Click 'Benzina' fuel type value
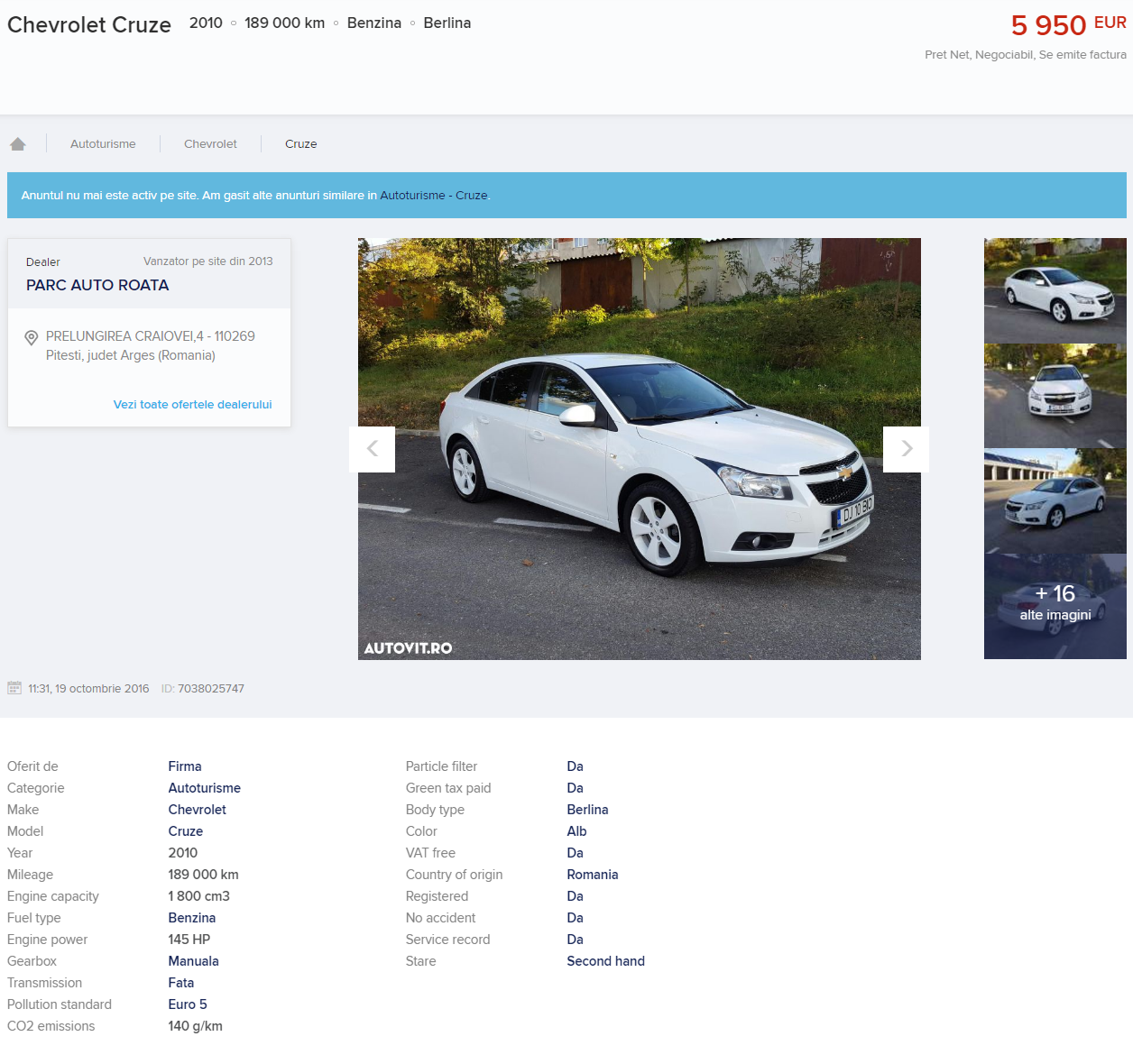The width and height of the screenshot is (1133, 1064). [192, 918]
